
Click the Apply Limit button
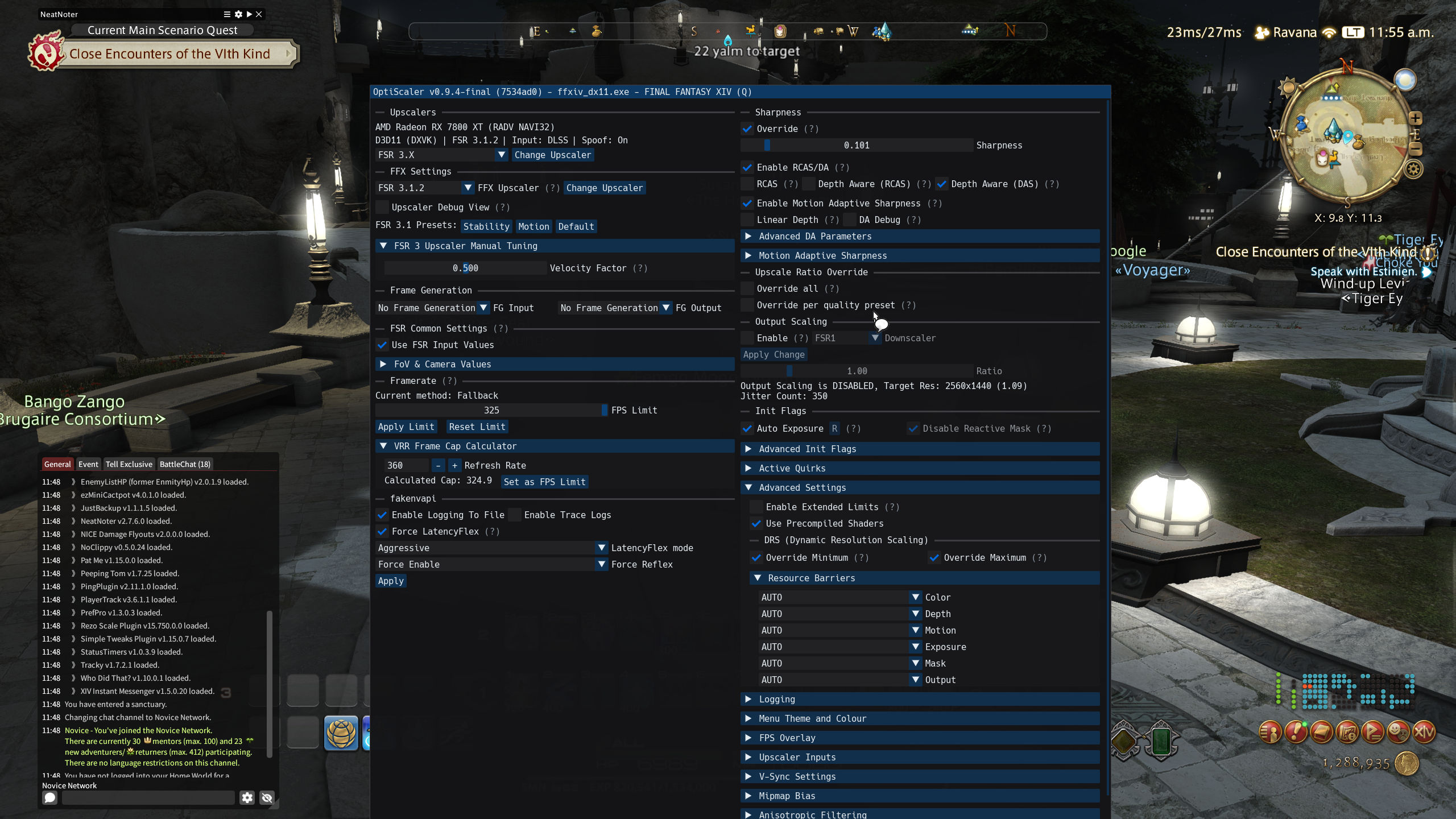tap(406, 427)
